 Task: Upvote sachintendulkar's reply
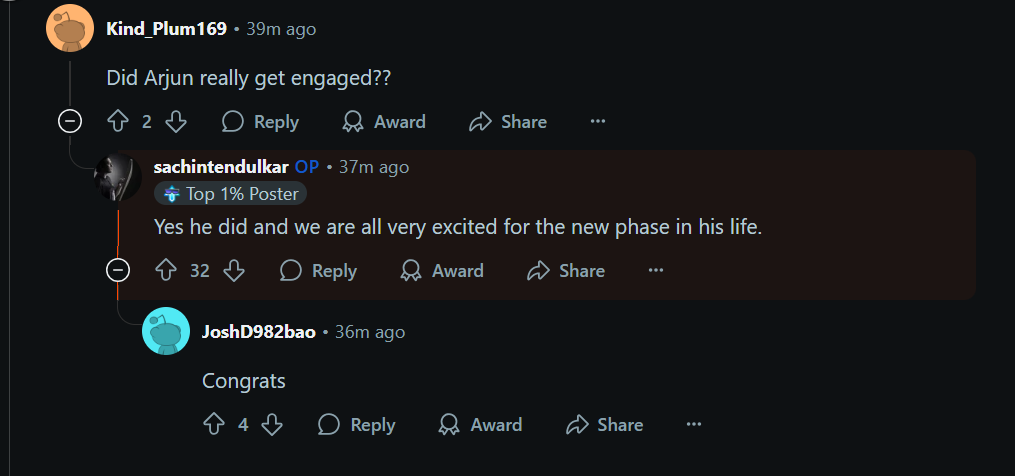166,271
